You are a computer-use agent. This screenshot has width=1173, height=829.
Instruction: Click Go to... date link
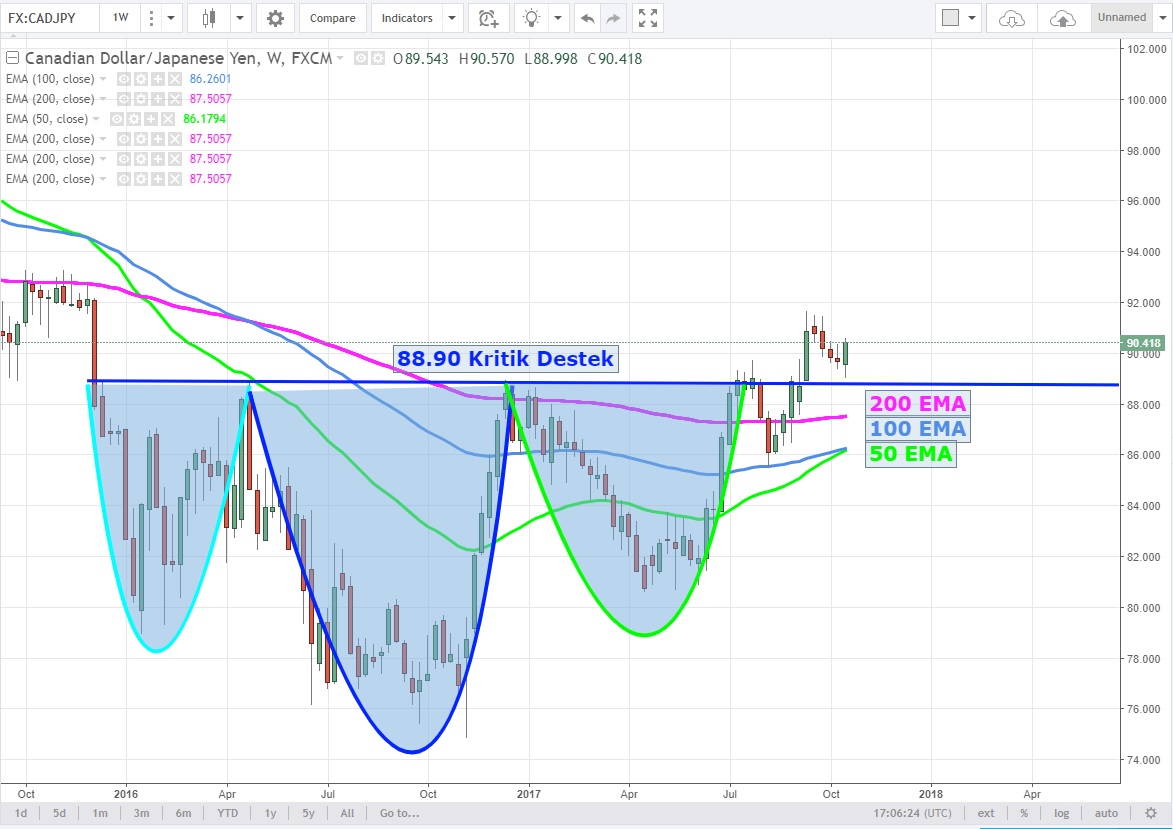tap(399, 813)
